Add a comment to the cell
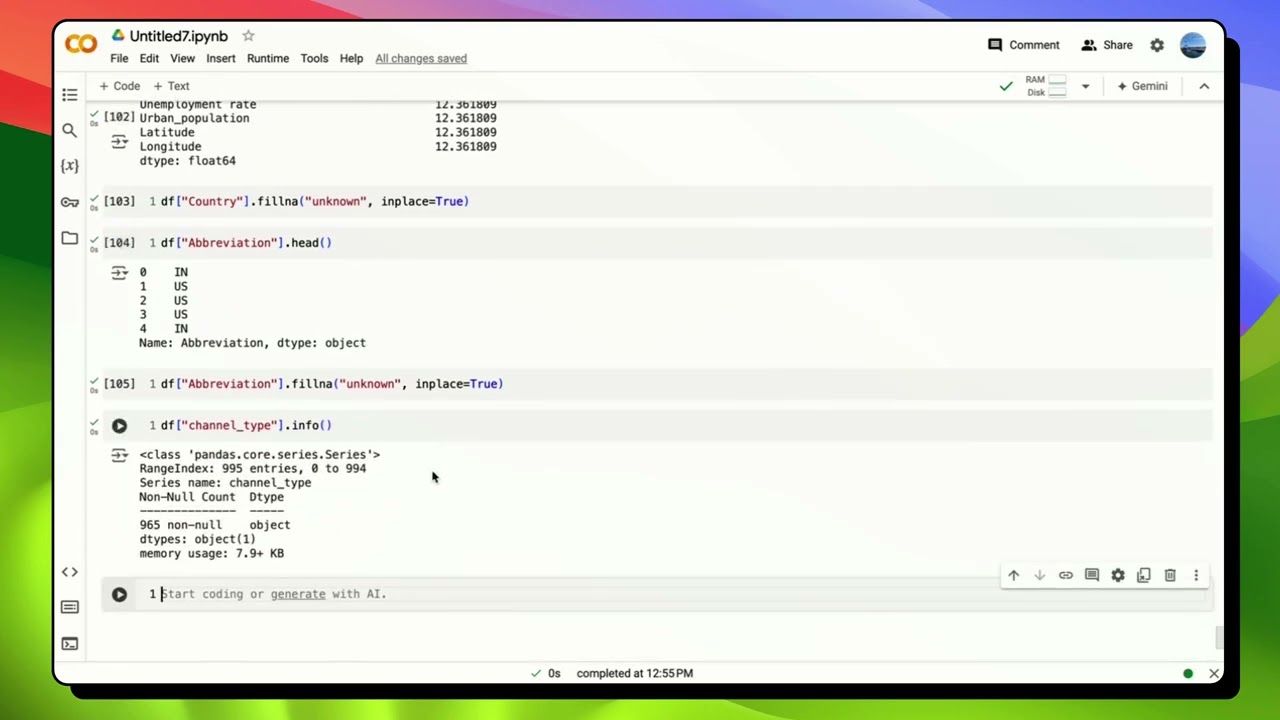 click(1092, 575)
